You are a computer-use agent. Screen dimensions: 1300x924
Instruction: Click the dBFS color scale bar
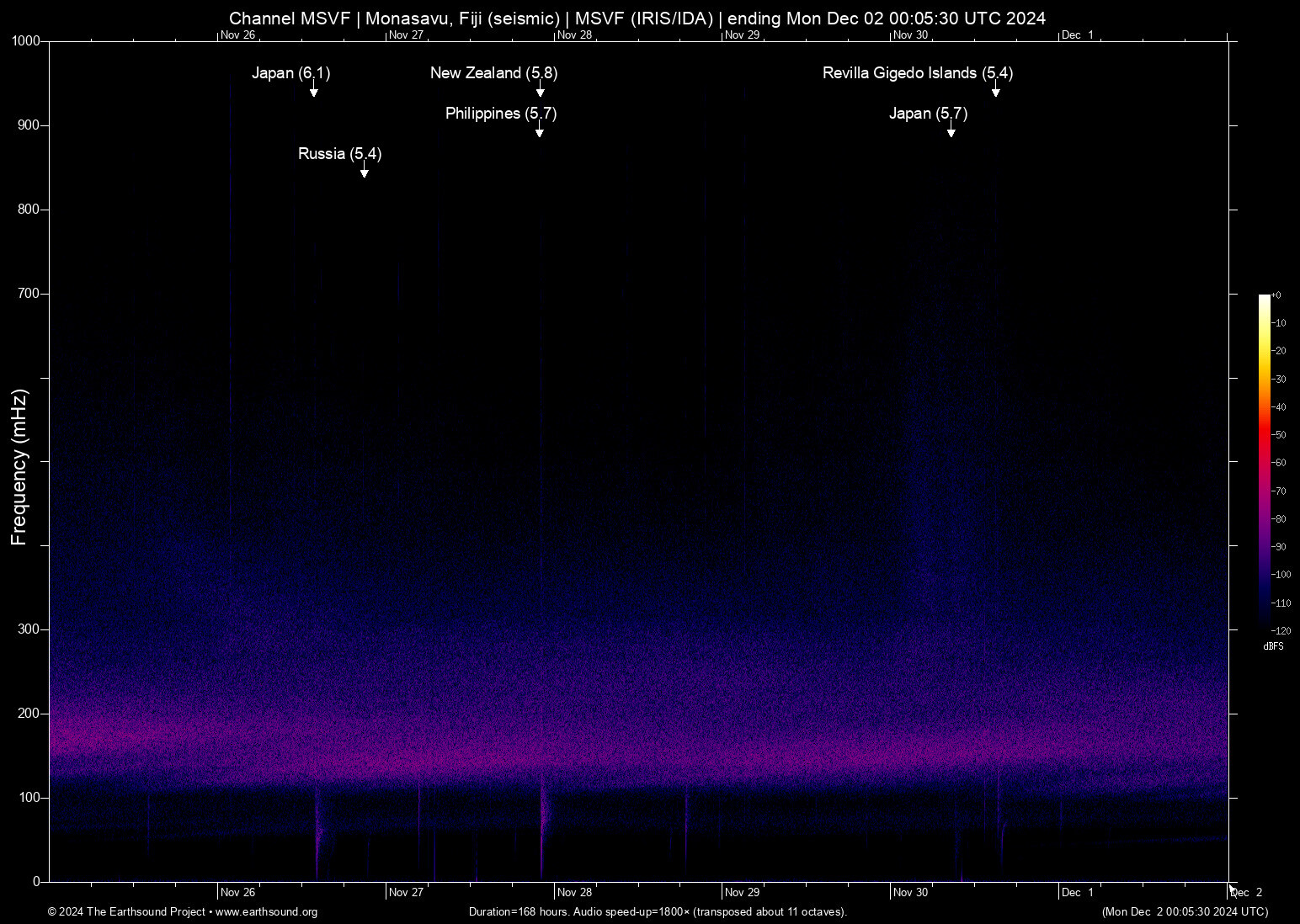(x=1265, y=462)
